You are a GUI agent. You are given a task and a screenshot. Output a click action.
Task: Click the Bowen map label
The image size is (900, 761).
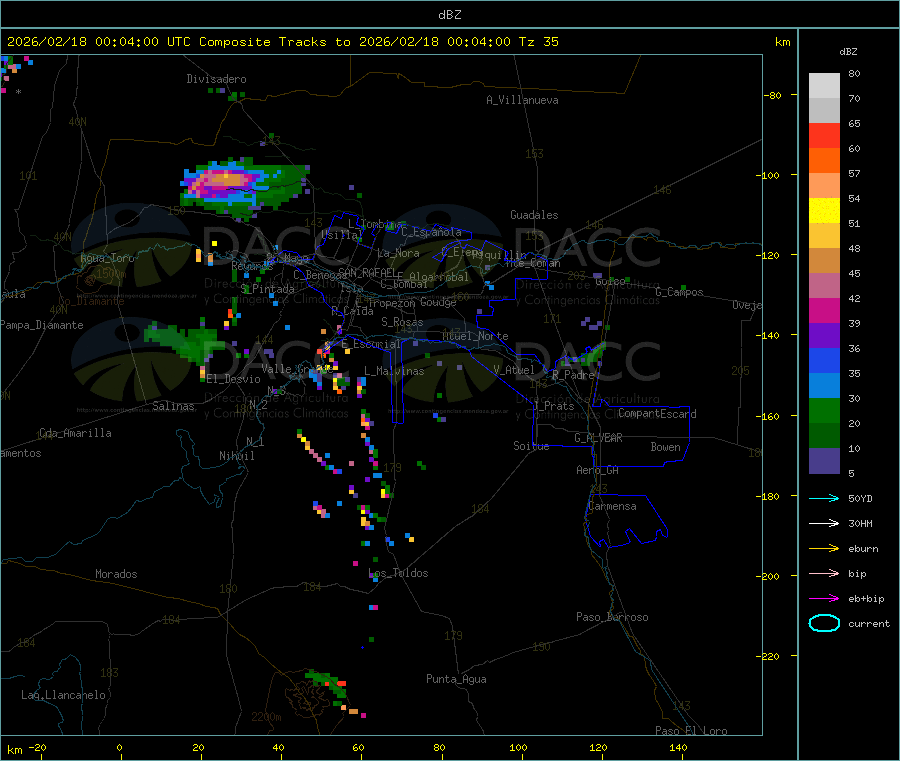tap(666, 447)
